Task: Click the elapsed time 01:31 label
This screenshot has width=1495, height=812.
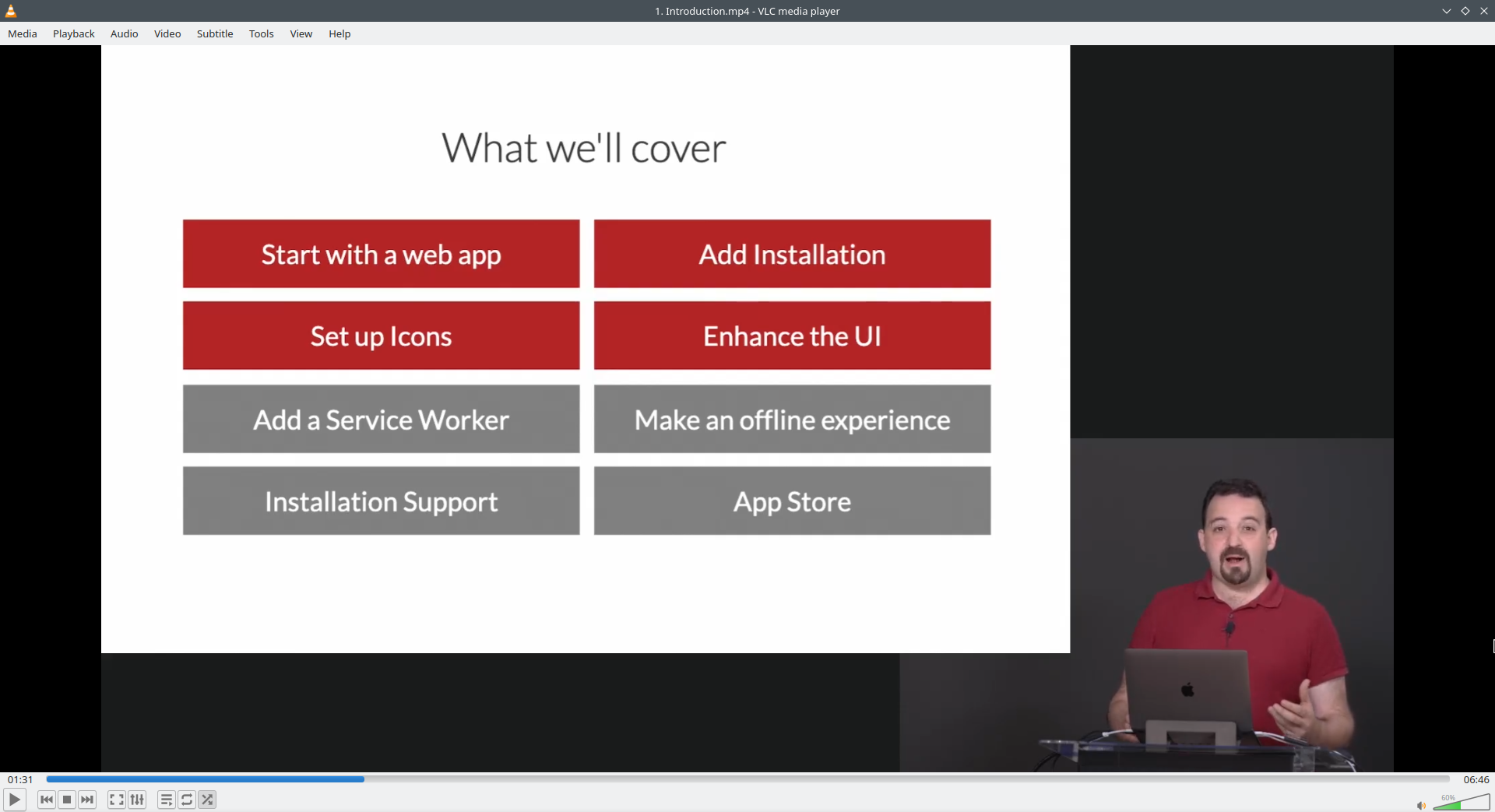Action: click(x=20, y=779)
